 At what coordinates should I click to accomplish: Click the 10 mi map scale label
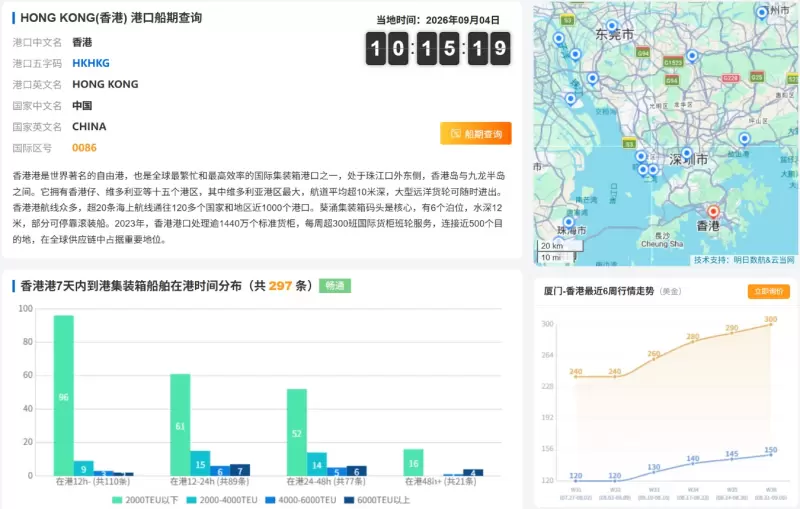(x=551, y=258)
